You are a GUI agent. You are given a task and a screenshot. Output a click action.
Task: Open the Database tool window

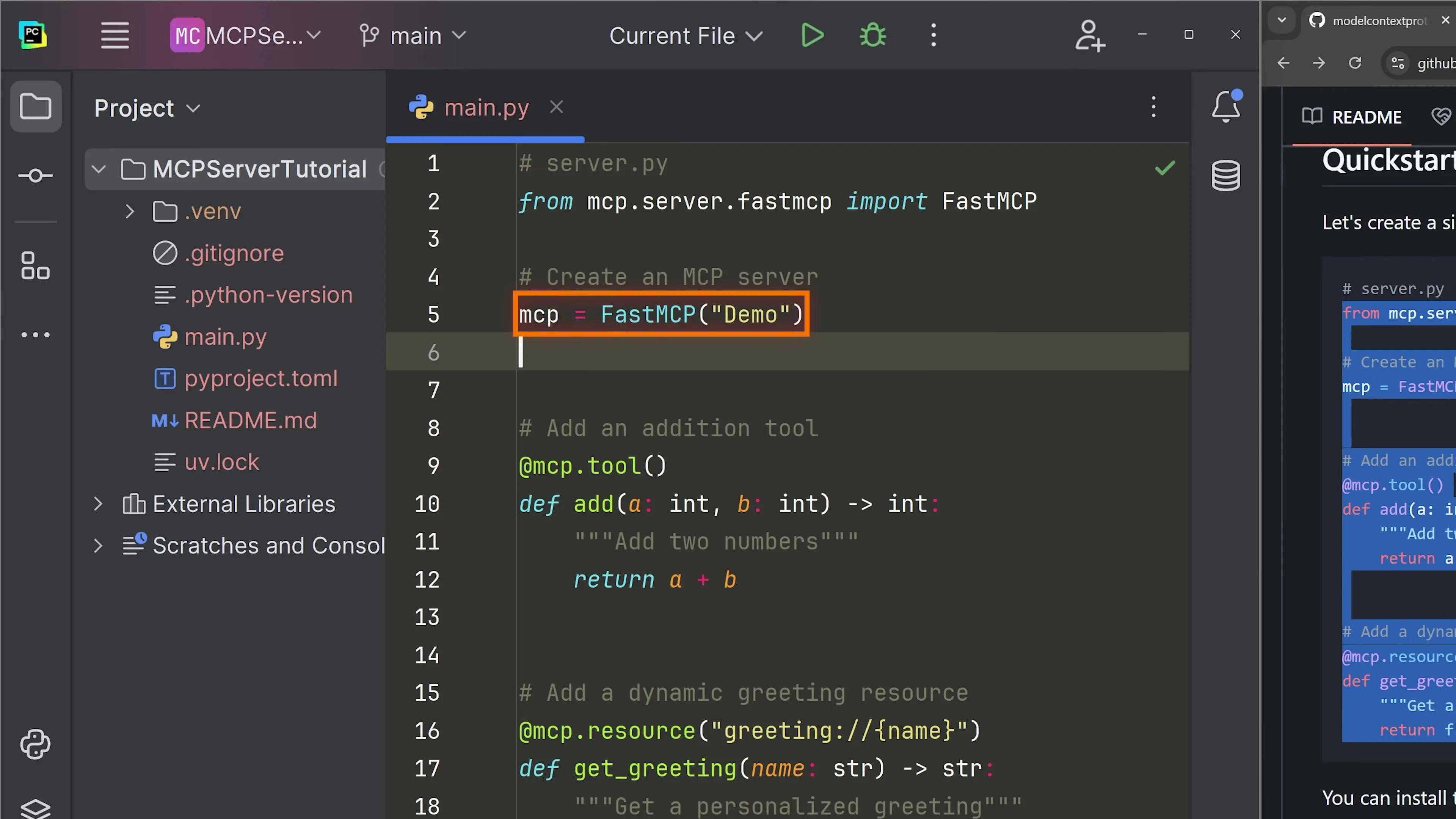point(1226,176)
